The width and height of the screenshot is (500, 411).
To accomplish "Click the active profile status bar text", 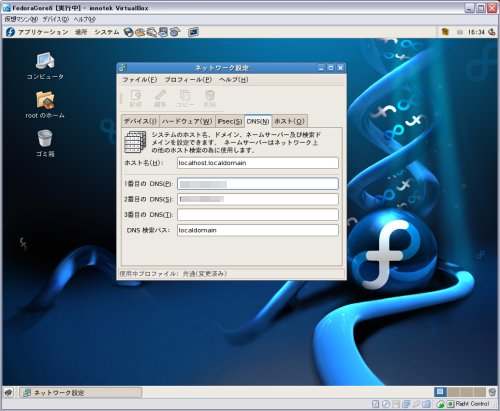I will pos(173,274).
